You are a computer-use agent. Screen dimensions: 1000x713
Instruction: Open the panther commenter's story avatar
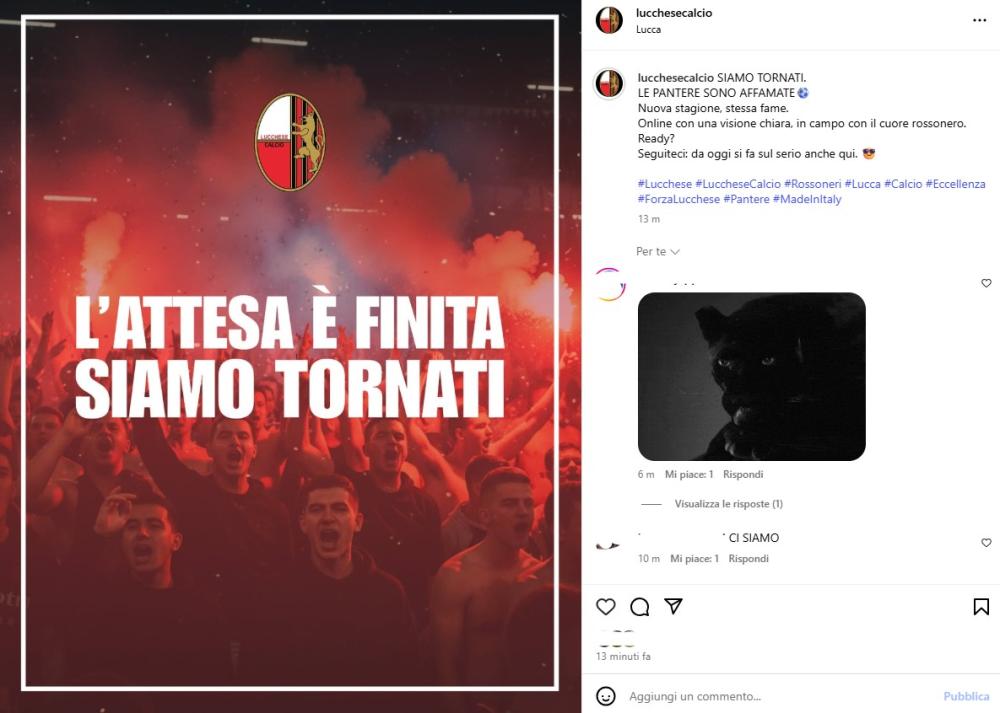click(610, 284)
